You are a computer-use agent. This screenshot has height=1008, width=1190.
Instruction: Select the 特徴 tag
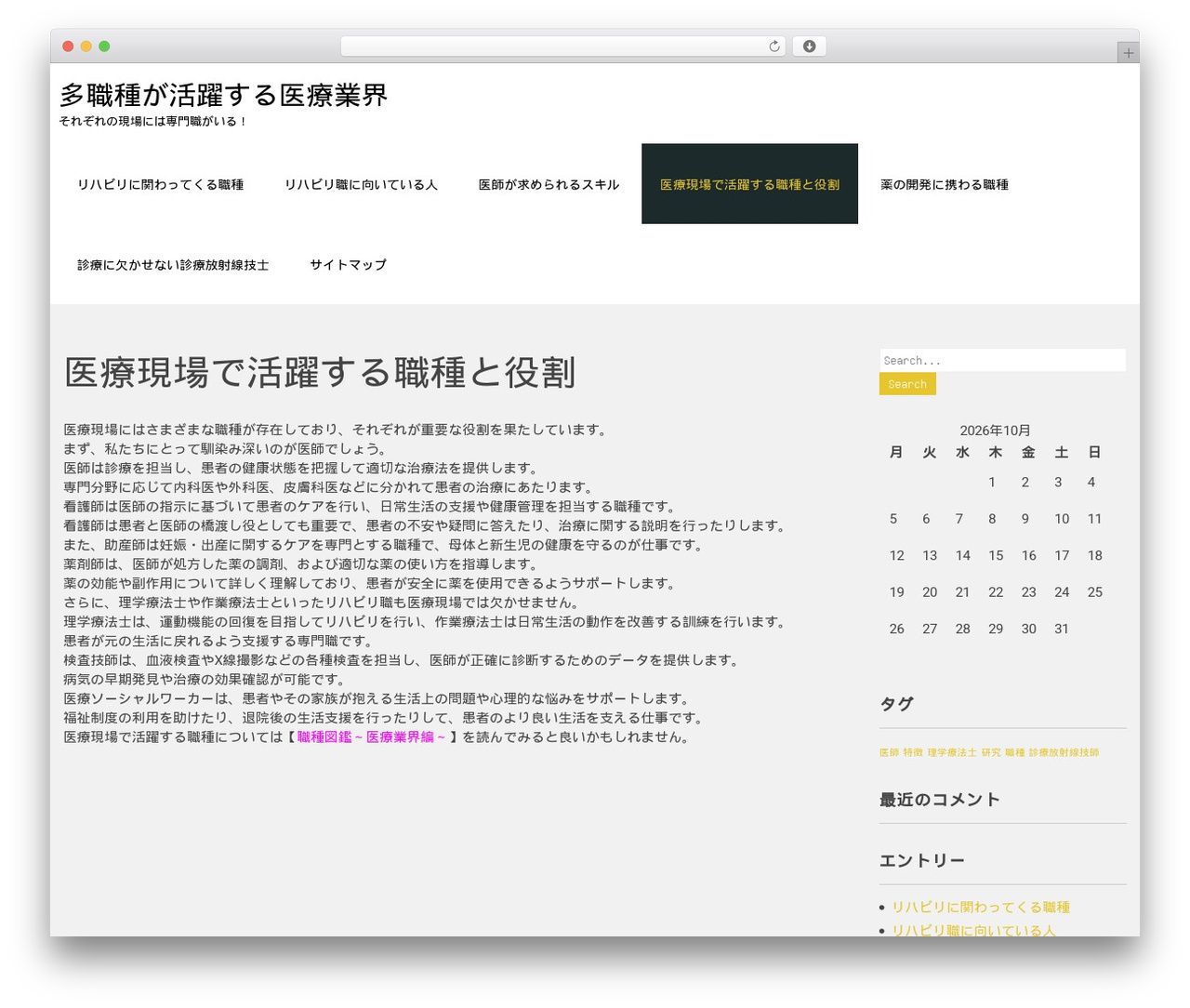click(913, 752)
